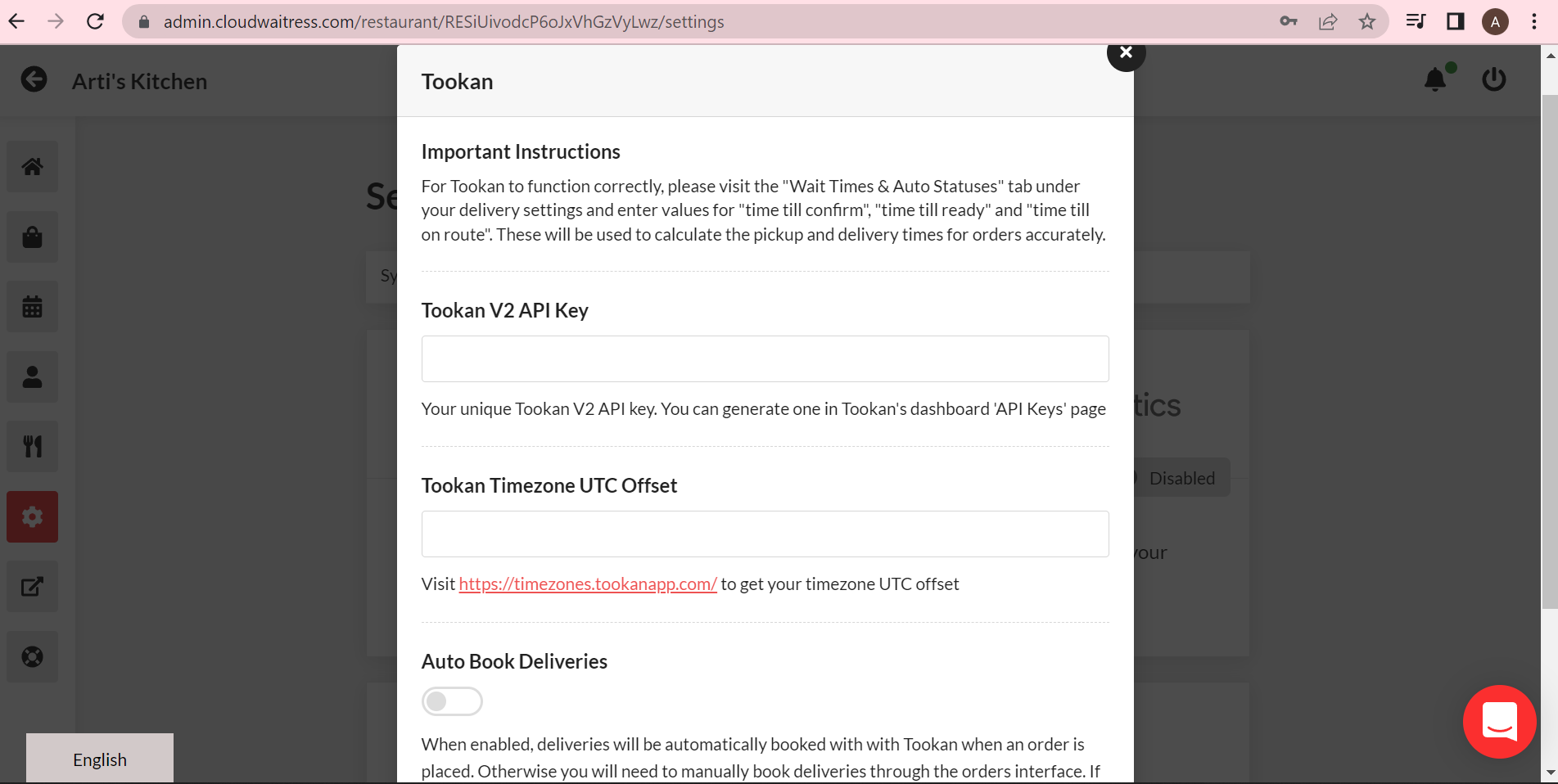Open the Dashboard home icon

click(32, 166)
